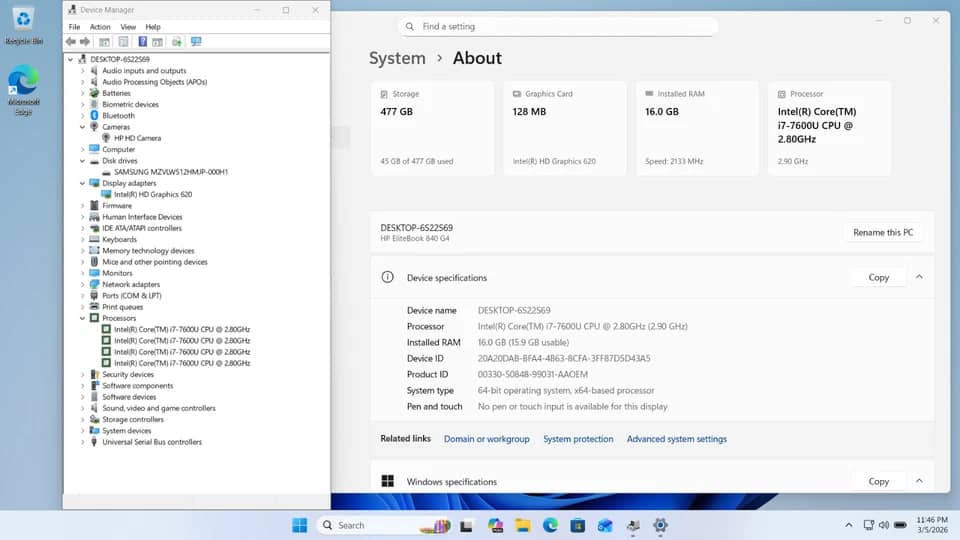Click the Graphics Card 128 MB card

pos(564,128)
